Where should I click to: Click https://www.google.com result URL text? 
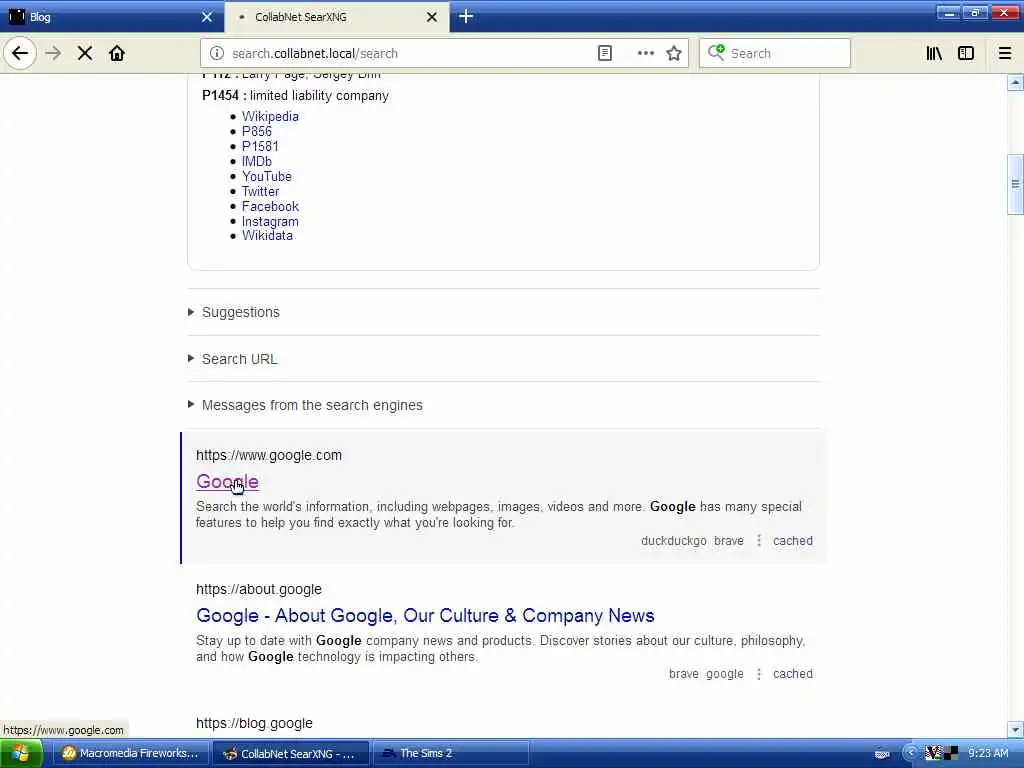[269, 455]
